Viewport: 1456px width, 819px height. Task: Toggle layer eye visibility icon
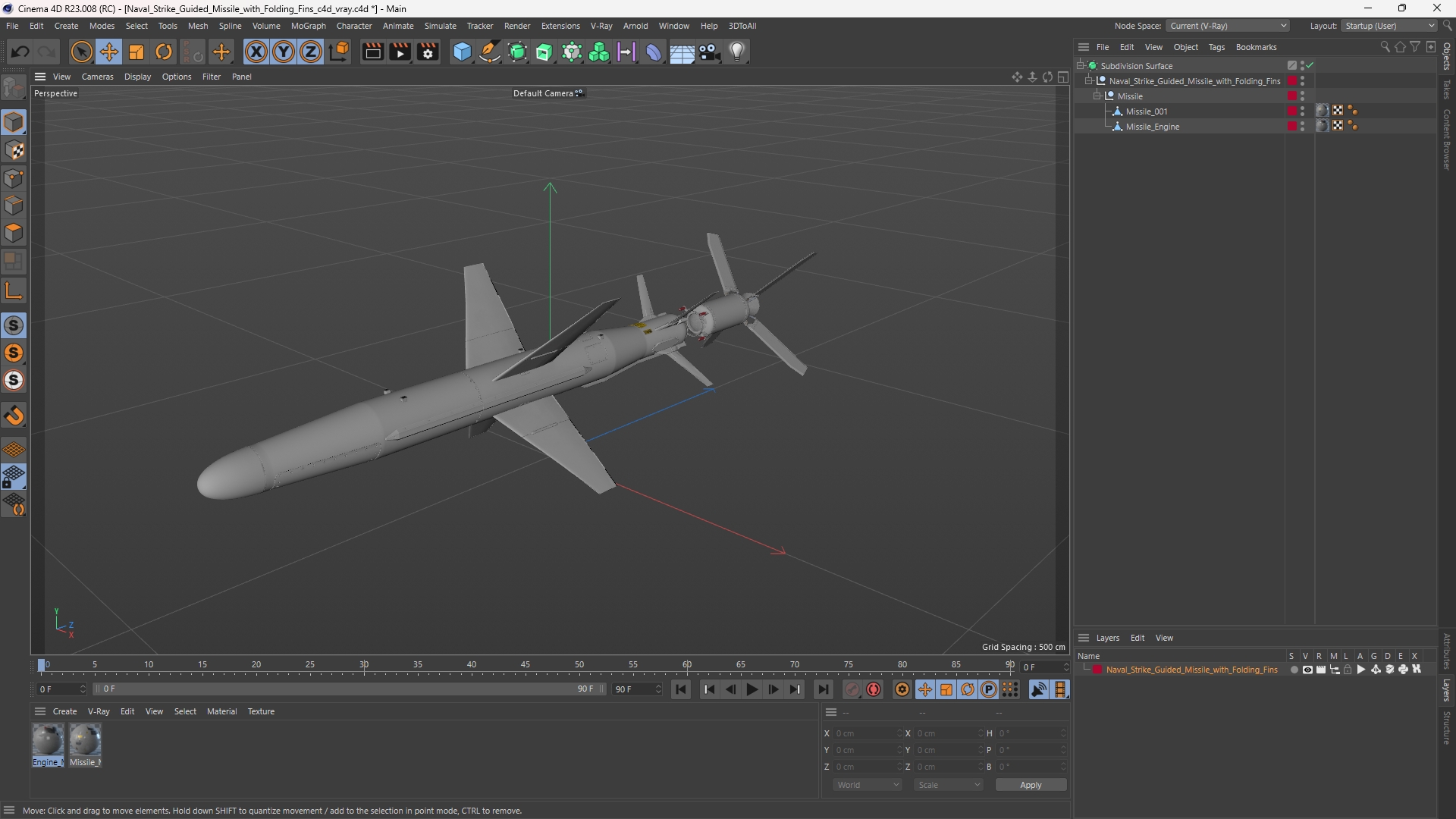pos(1307,670)
